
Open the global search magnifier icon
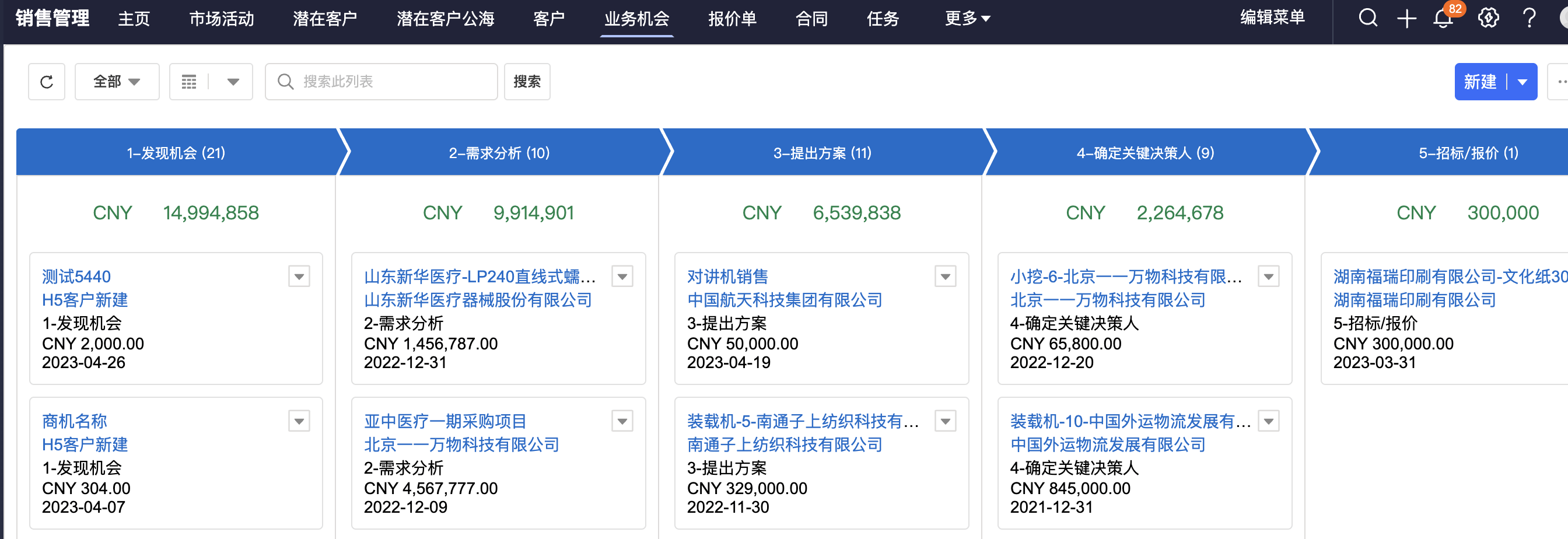pos(1367,18)
